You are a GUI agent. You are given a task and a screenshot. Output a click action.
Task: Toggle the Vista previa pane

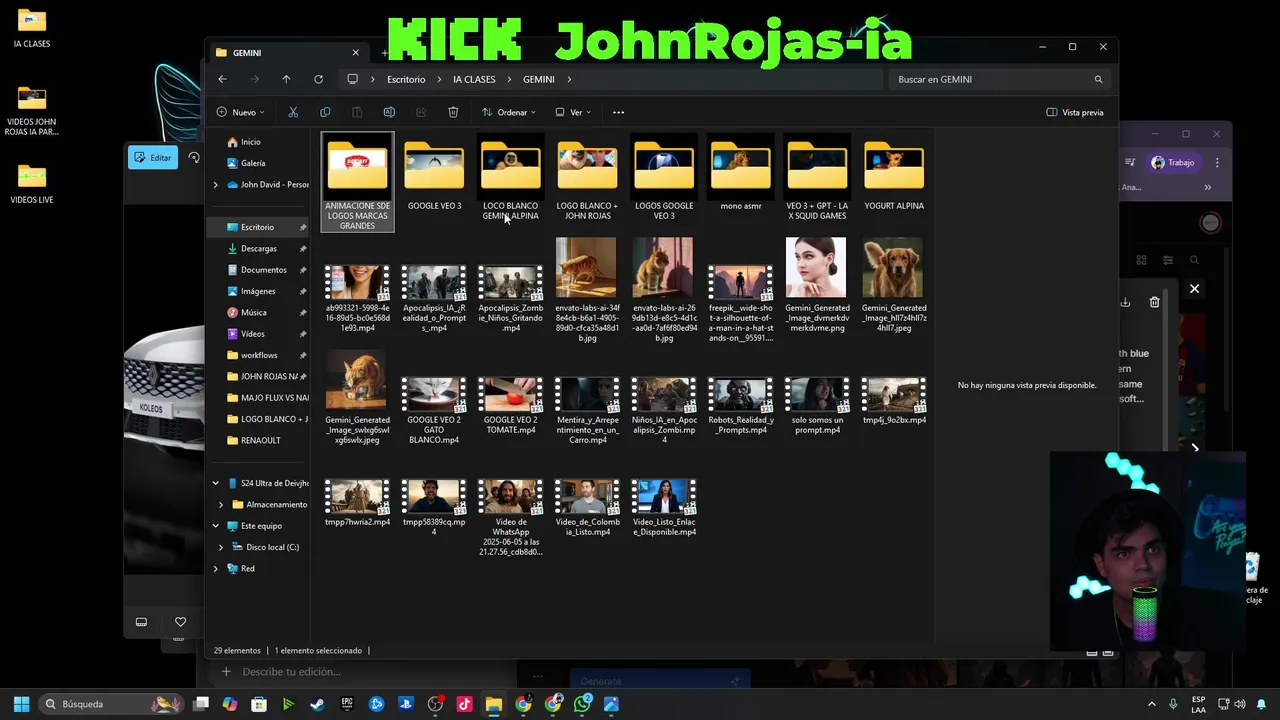click(x=1075, y=112)
